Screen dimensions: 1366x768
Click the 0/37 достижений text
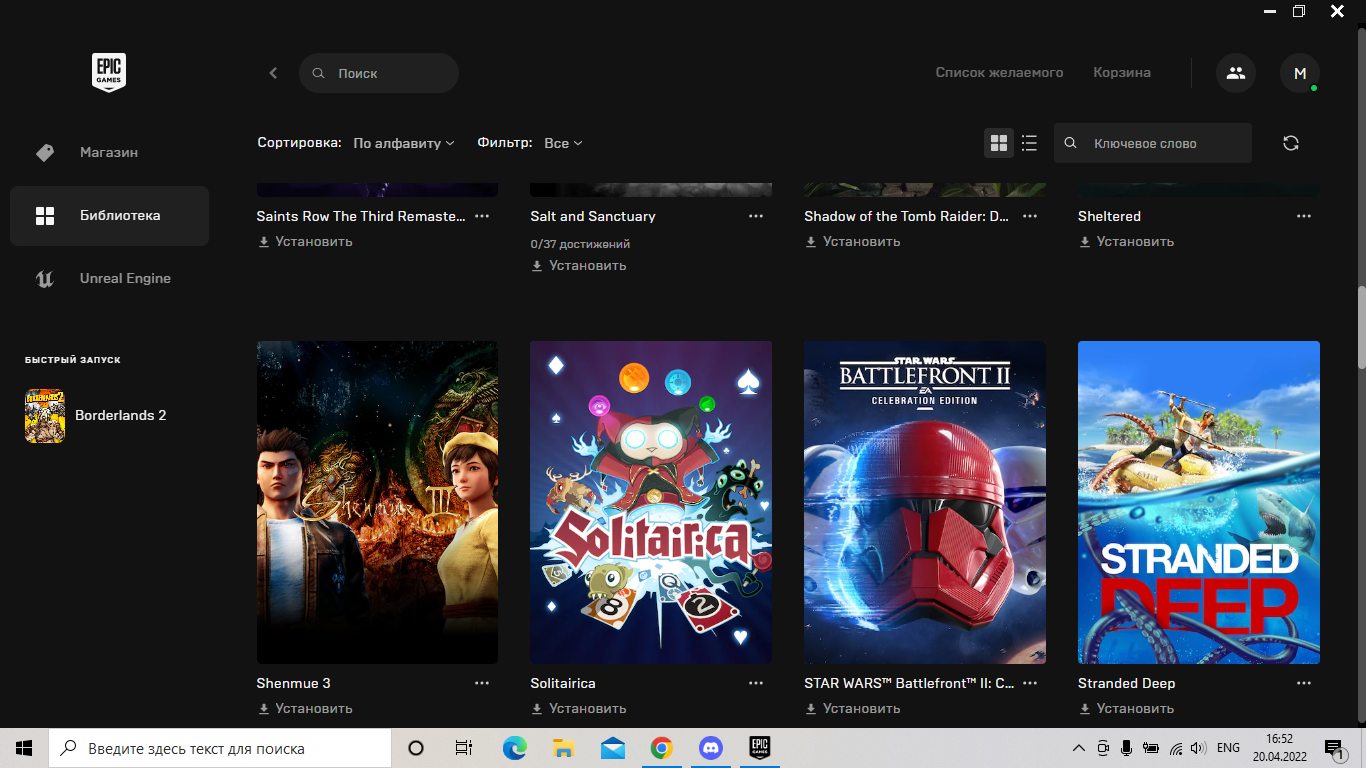coord(580,244)
